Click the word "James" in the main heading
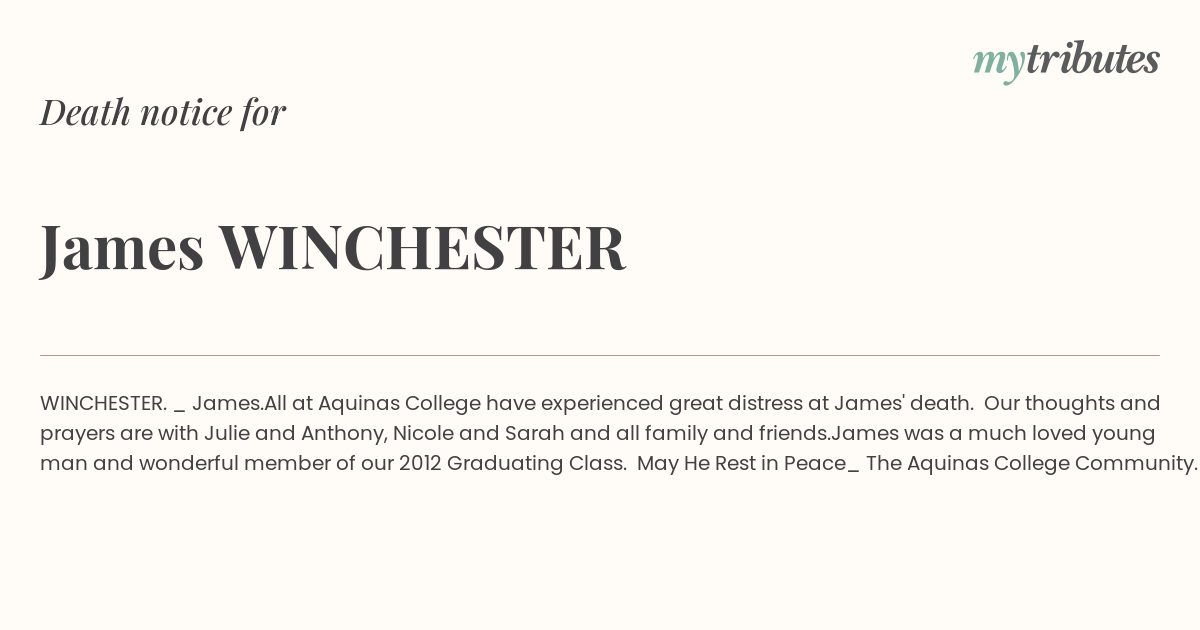Screen dimensions: 1200x630 point(122,247)
